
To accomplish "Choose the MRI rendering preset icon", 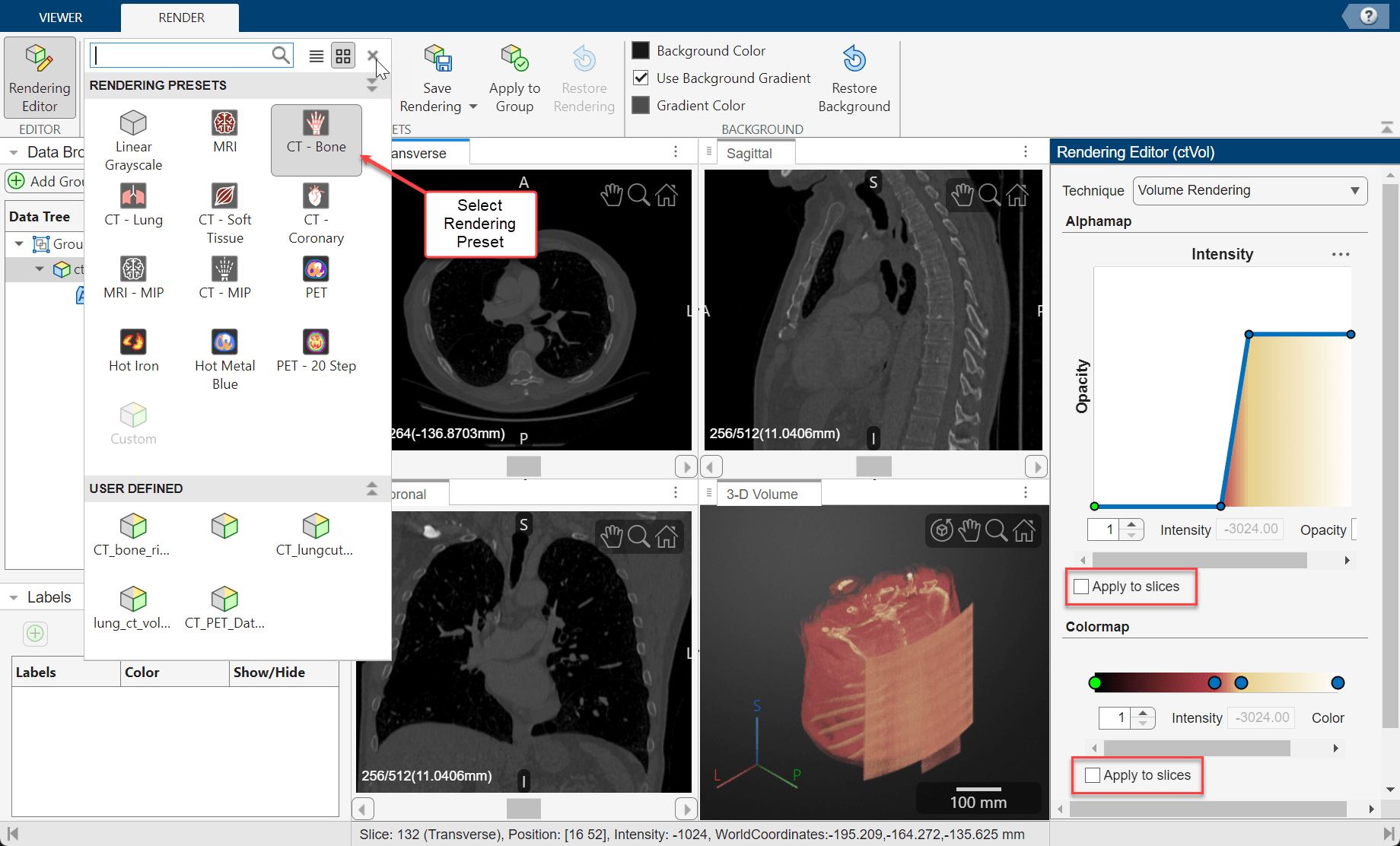I will click(224, 123).
